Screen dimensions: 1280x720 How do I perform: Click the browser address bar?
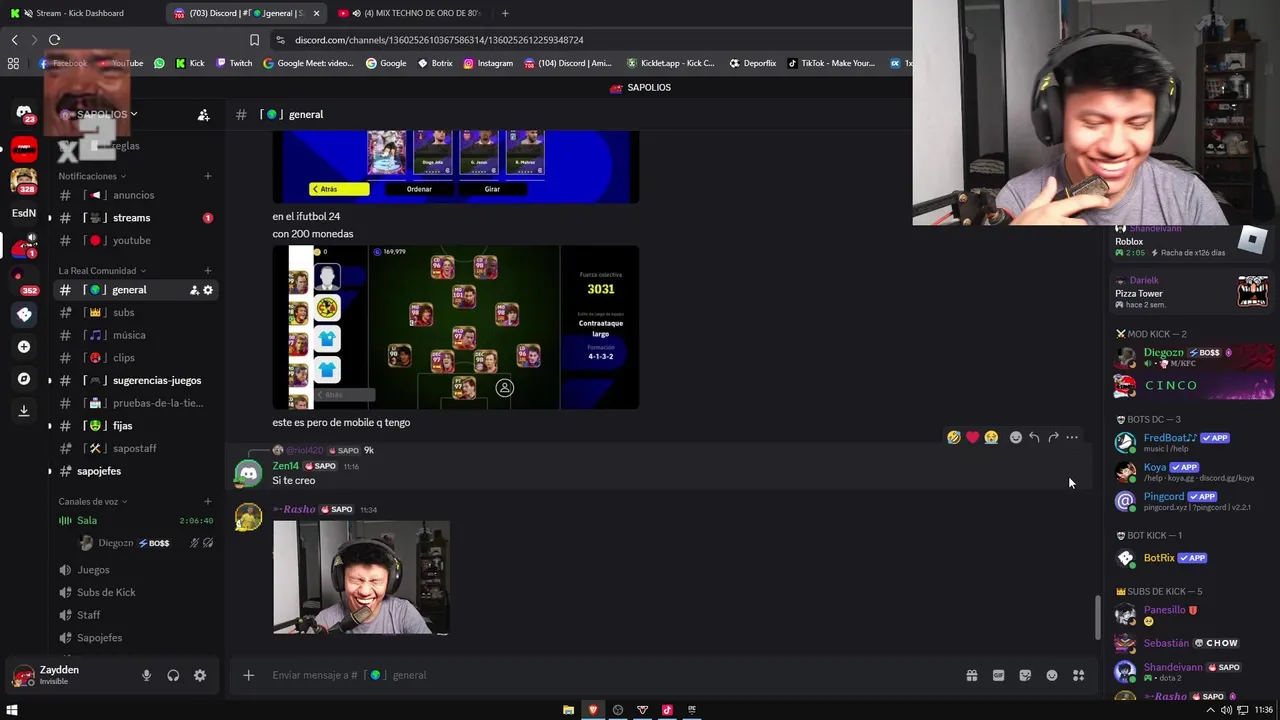point(590,40)
